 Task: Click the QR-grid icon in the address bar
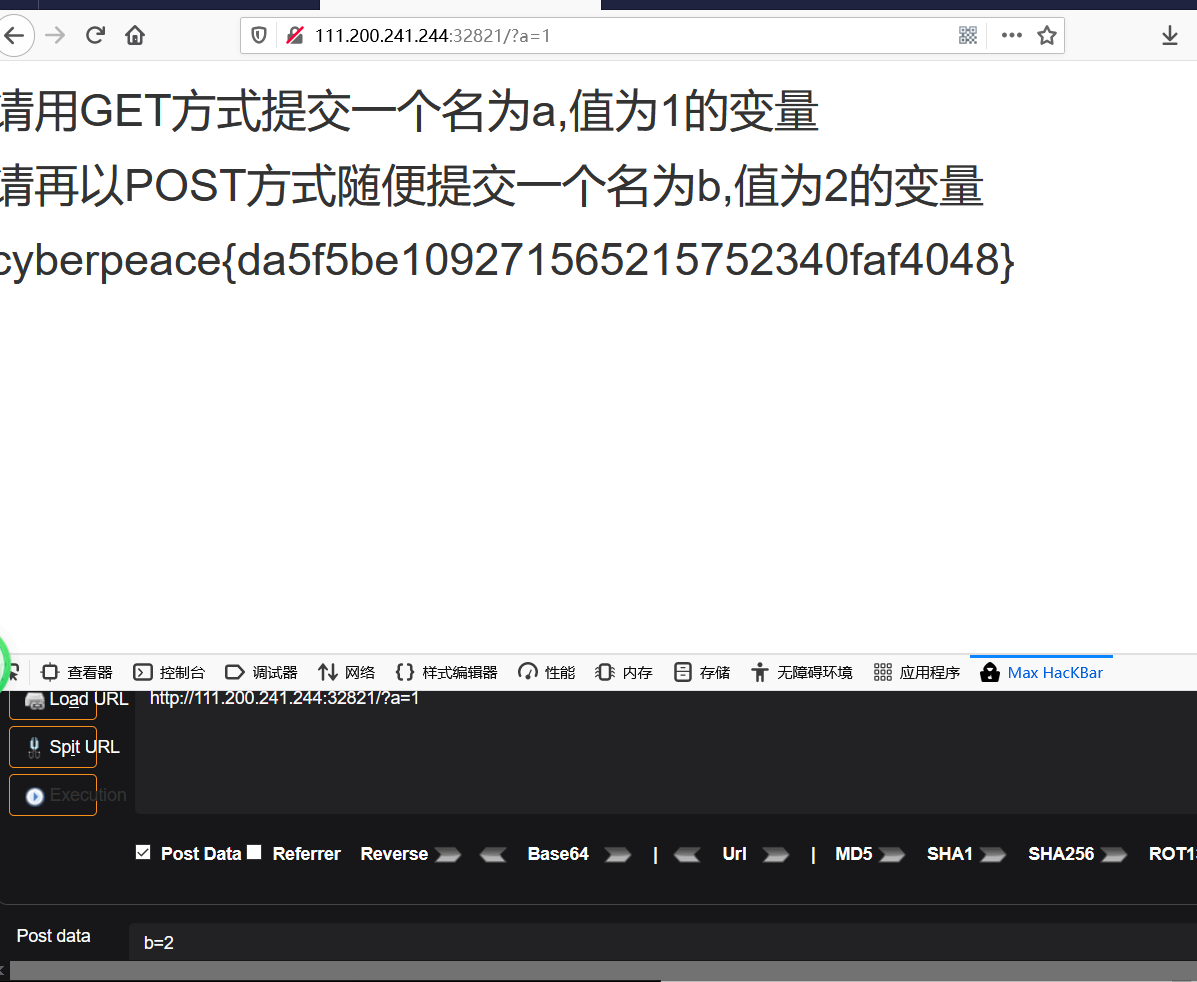(x=967, y=35)
